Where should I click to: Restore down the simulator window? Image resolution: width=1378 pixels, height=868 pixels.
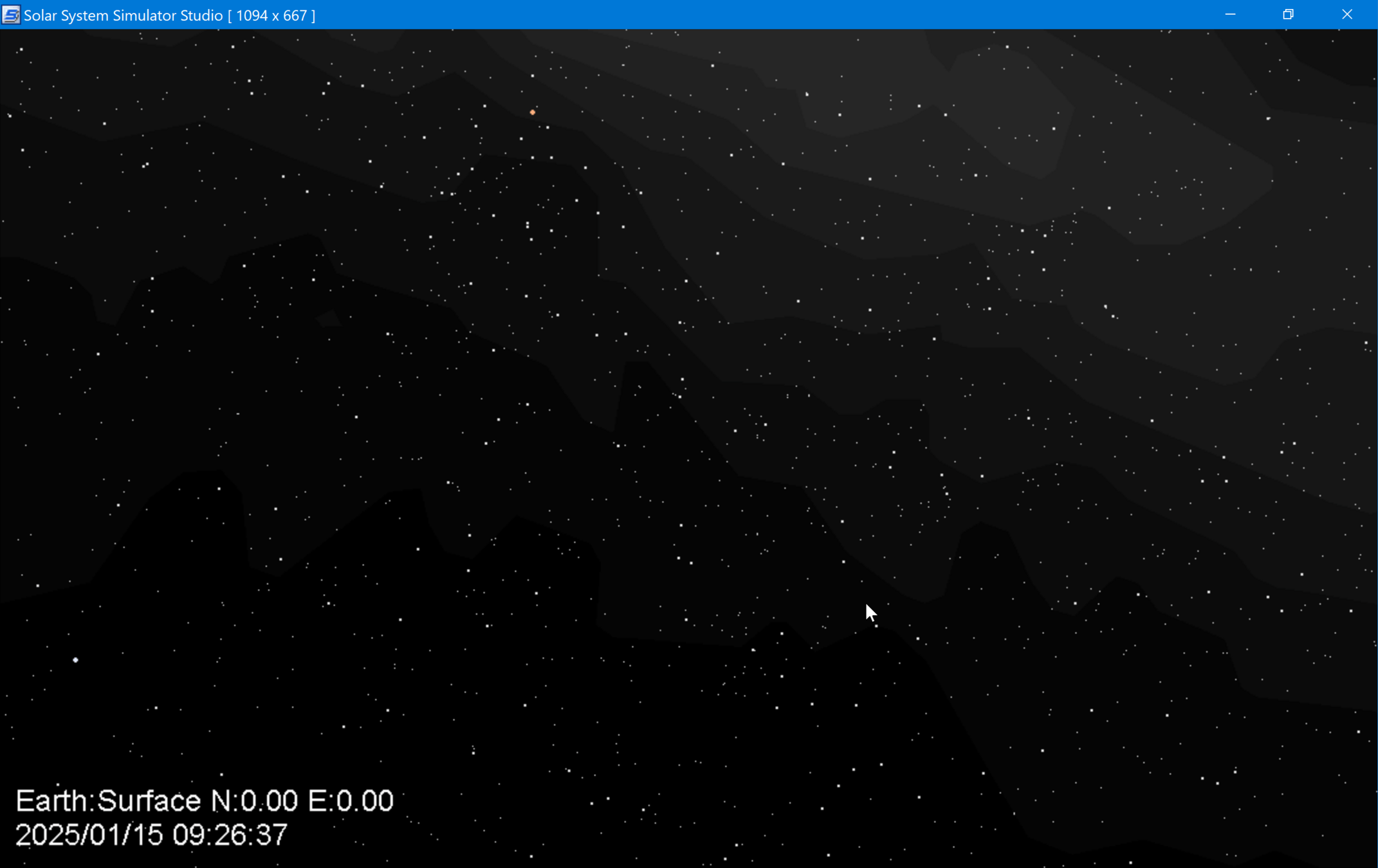point(1288,15)
